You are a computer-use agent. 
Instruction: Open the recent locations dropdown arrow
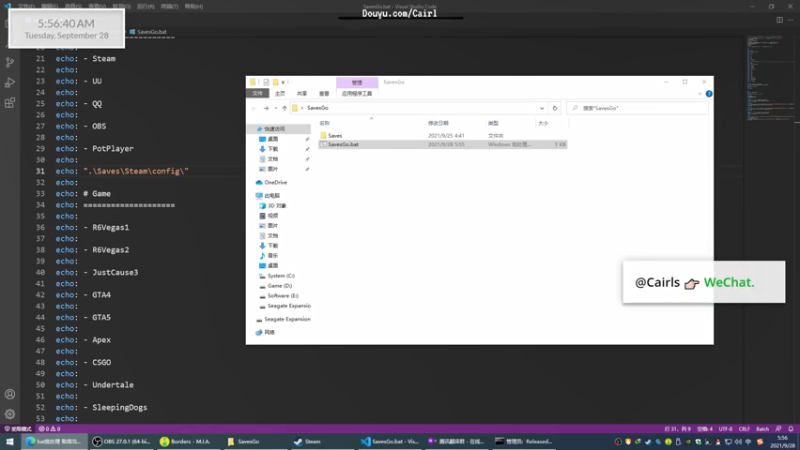point(276,108)
